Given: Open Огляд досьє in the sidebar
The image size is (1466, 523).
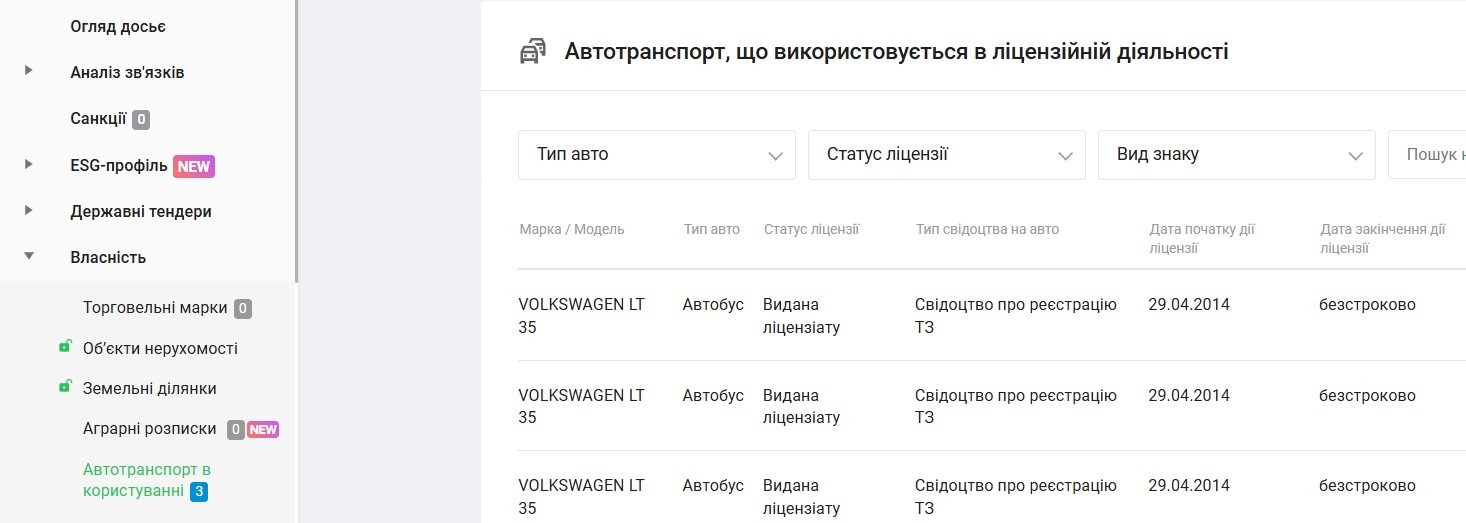Looking at the screenshot, I should [x=118, y=26].
